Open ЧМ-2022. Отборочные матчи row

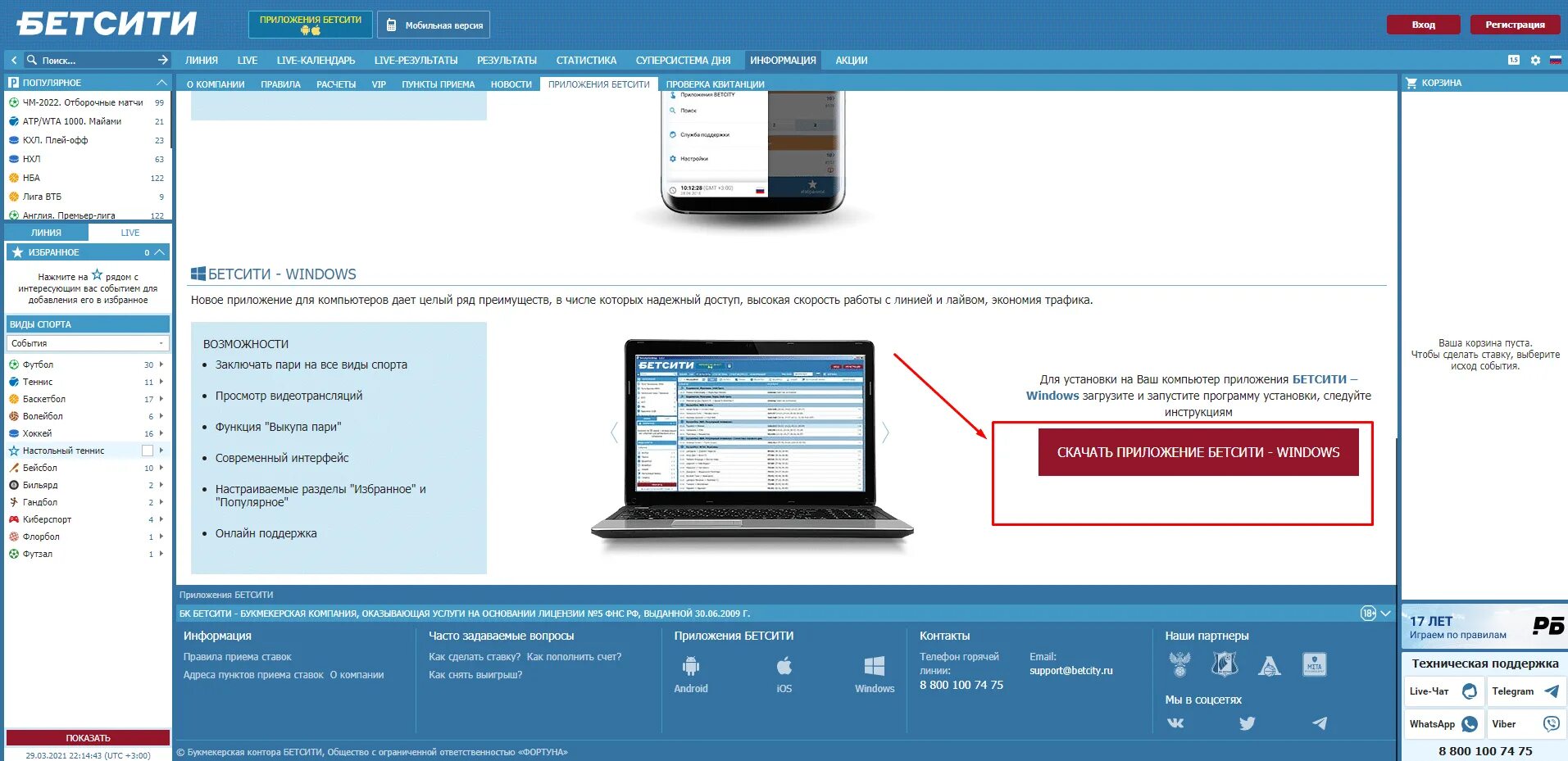click(x=87, y=102)
